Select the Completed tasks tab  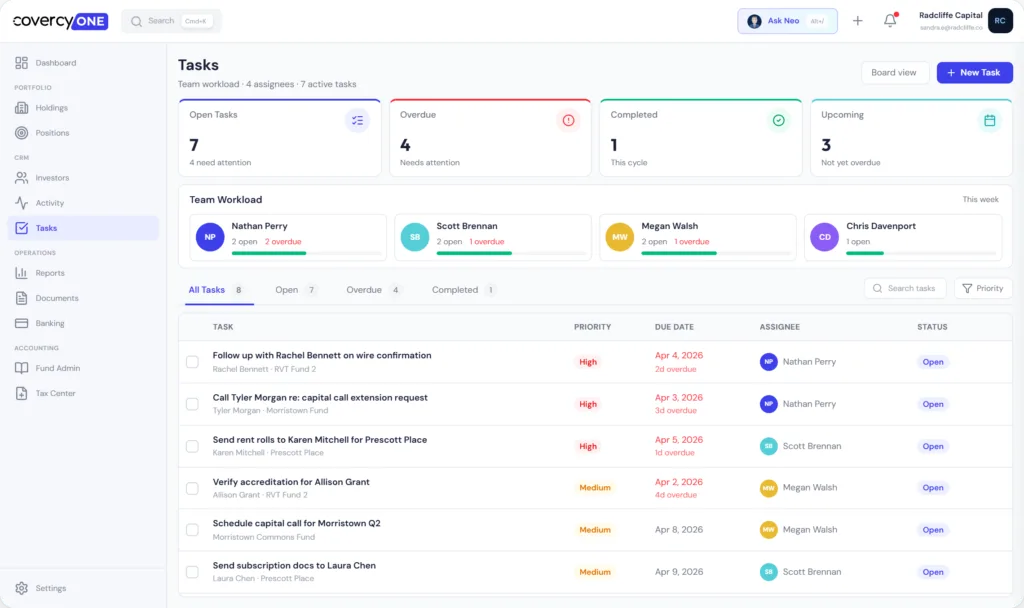pyautogui.click(x=455, y=289)
